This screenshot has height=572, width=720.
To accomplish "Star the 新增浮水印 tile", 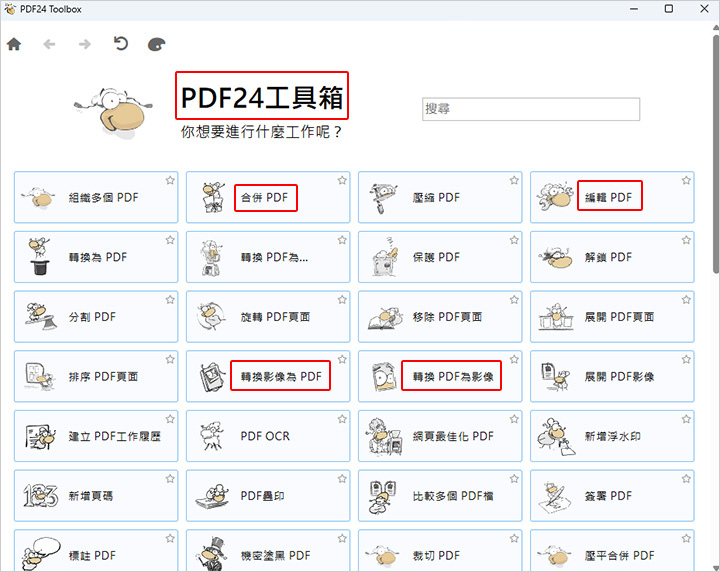I will (x=686, y=419).
